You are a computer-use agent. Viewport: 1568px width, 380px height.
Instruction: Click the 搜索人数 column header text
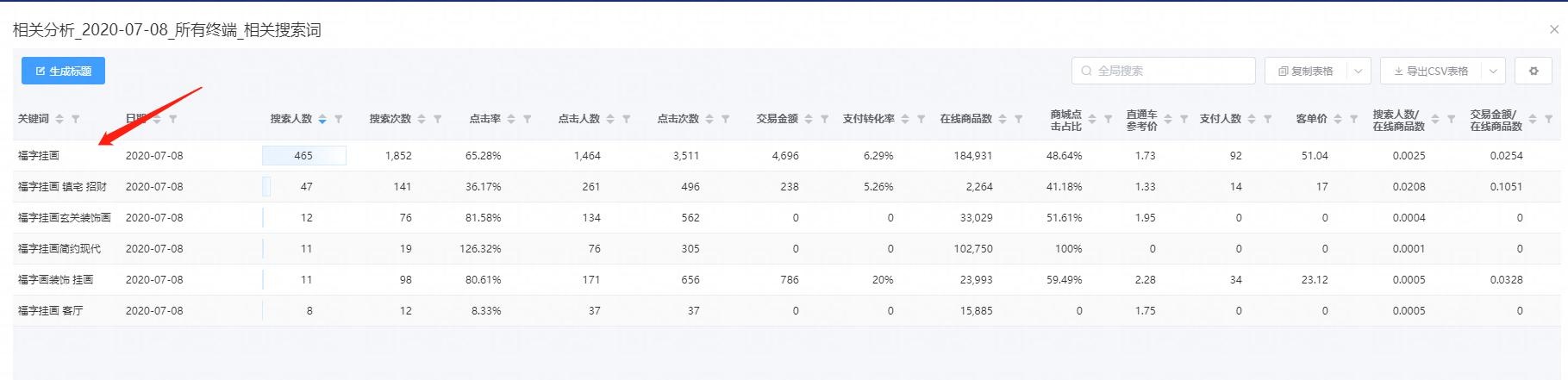(291, 119)
